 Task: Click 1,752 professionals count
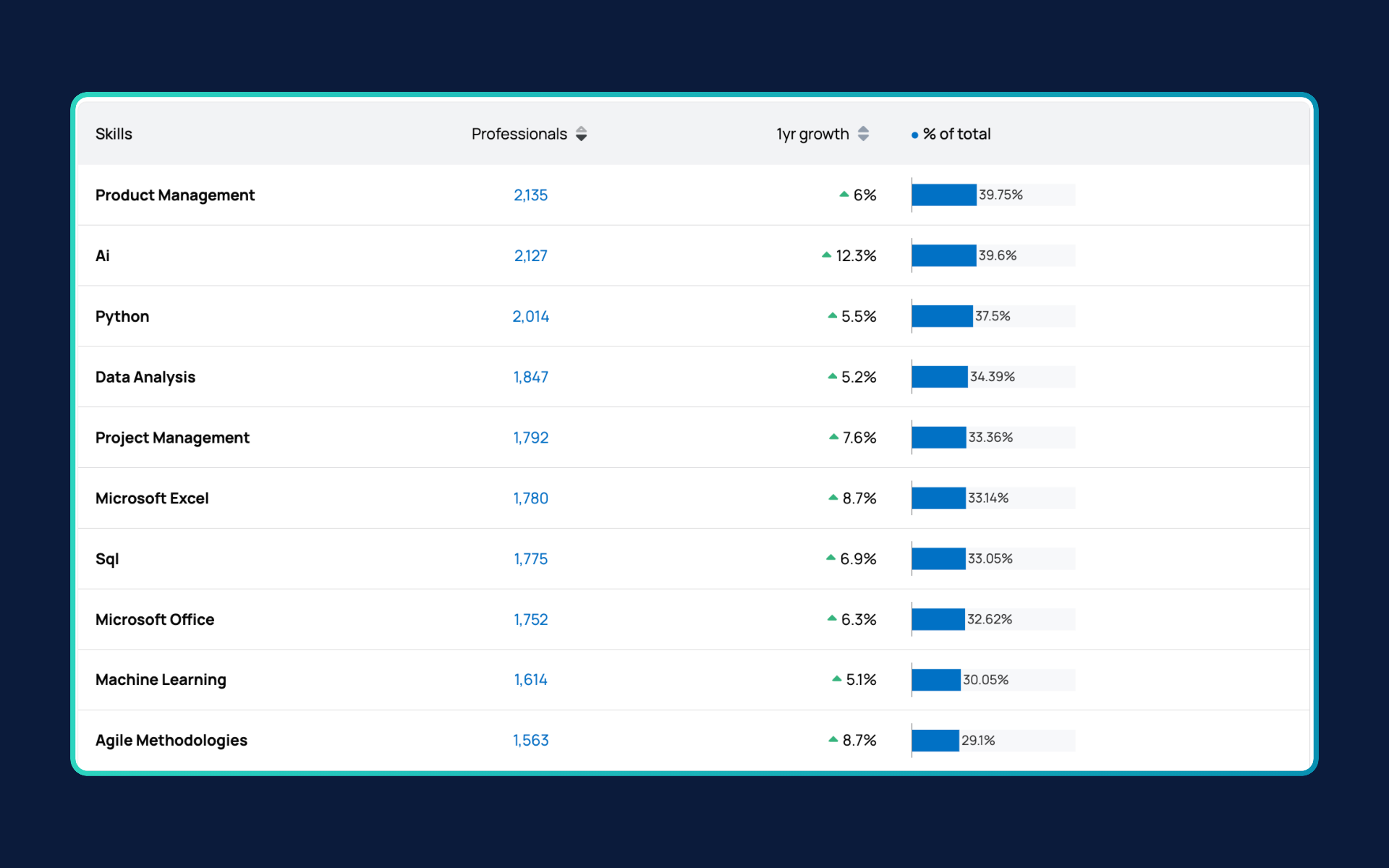point(530,620)
